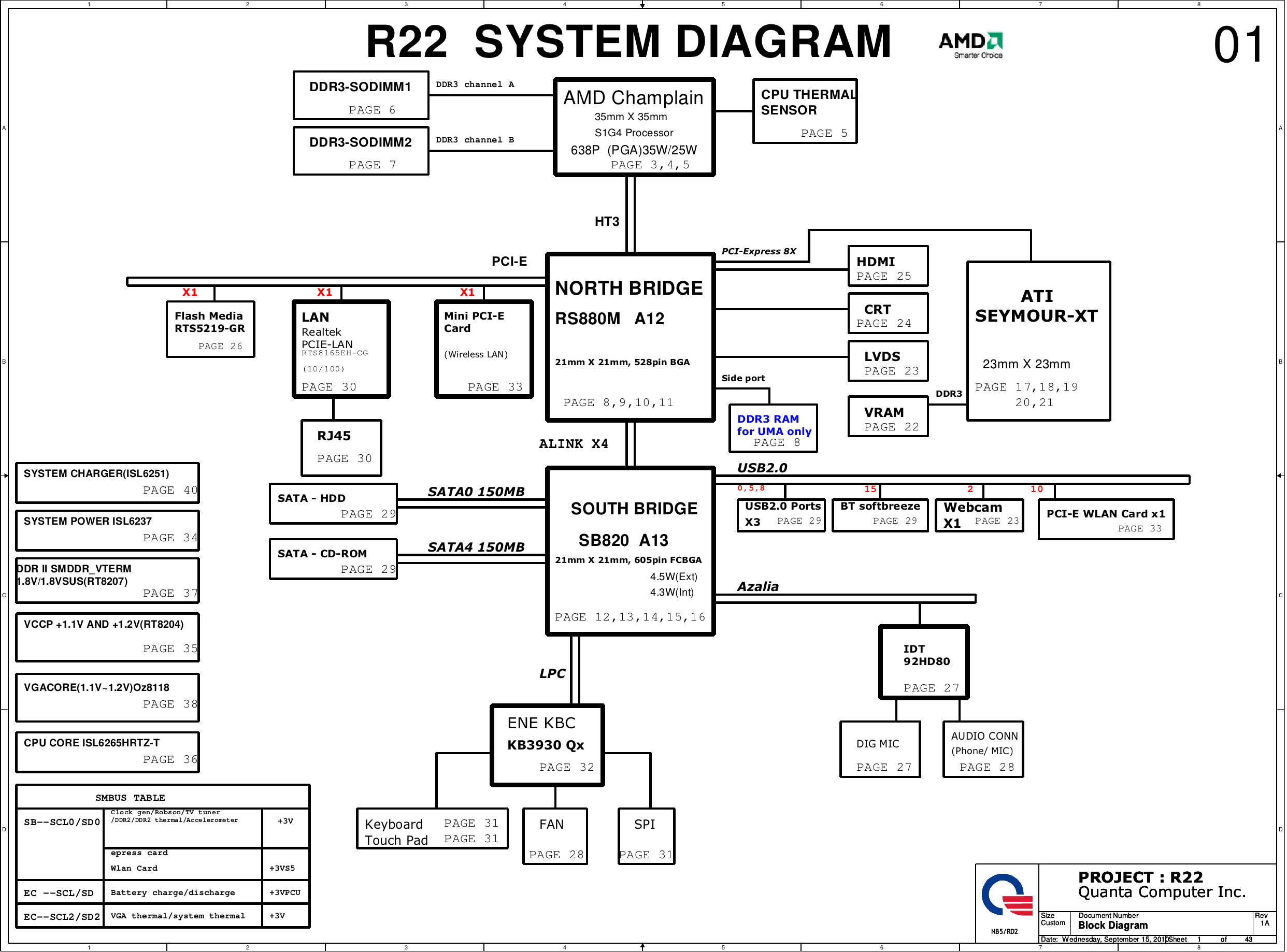Click the VGA thermal/system thermal cell
This screenshot has height=952, width=1287.
point(183,916)
